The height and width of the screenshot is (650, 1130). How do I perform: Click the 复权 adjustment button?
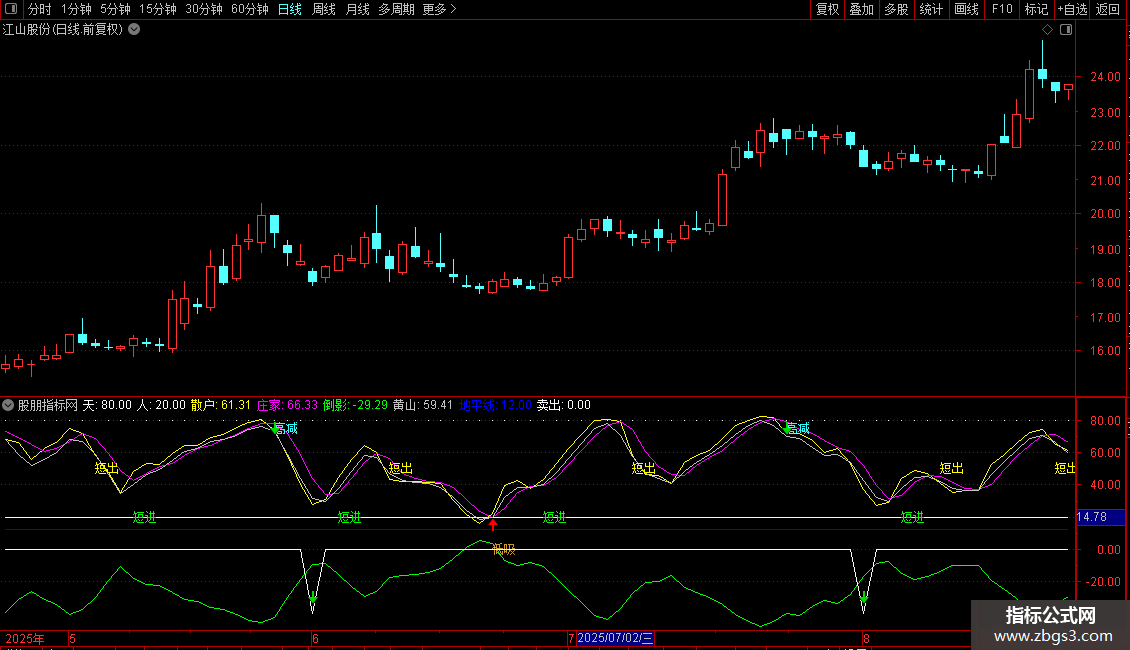click(827, 10)
